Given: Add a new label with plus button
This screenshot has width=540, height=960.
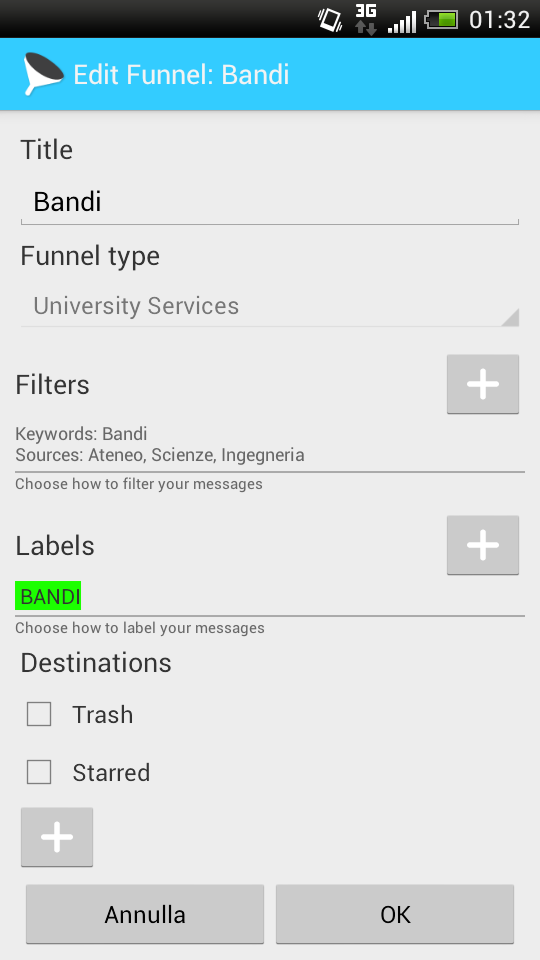Looking at the screenshot, I should (x=482, y=545).
